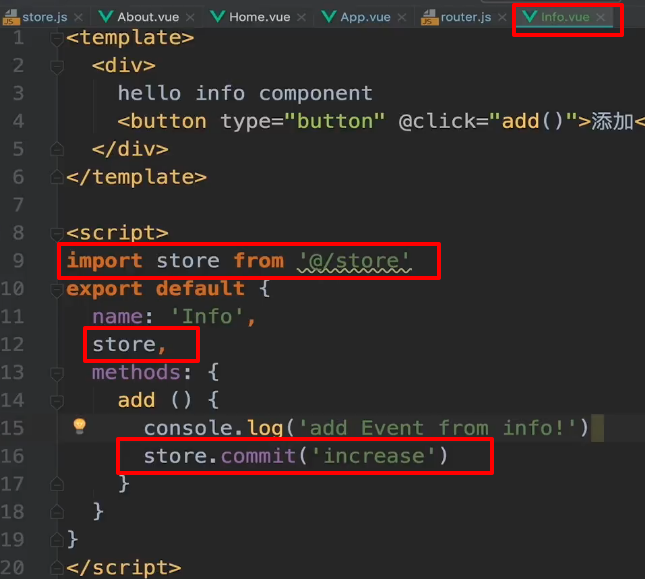Close the App.vue tab

coord(402,17)
